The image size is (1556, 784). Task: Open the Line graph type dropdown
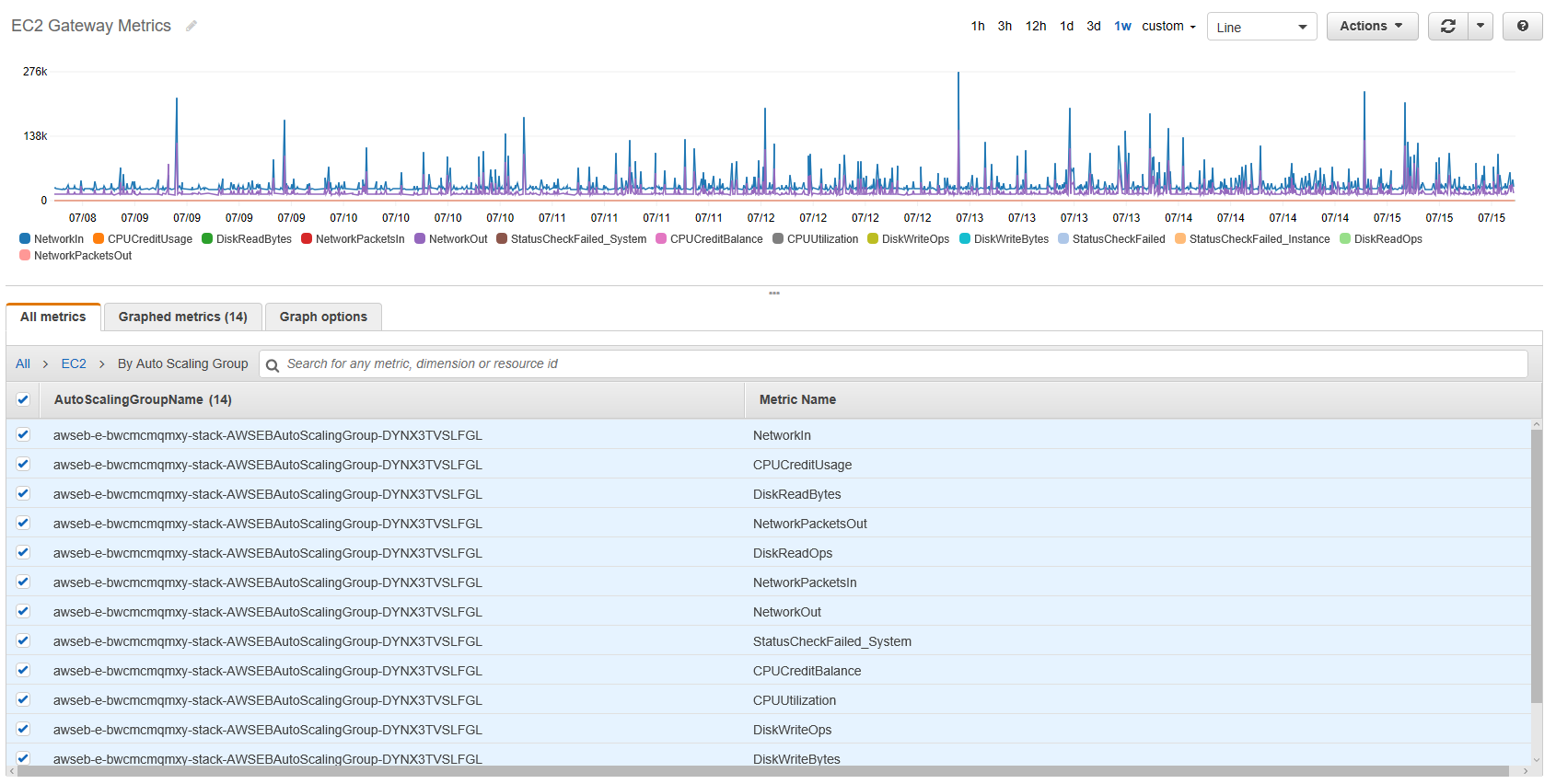click(x=1261, y=27)
